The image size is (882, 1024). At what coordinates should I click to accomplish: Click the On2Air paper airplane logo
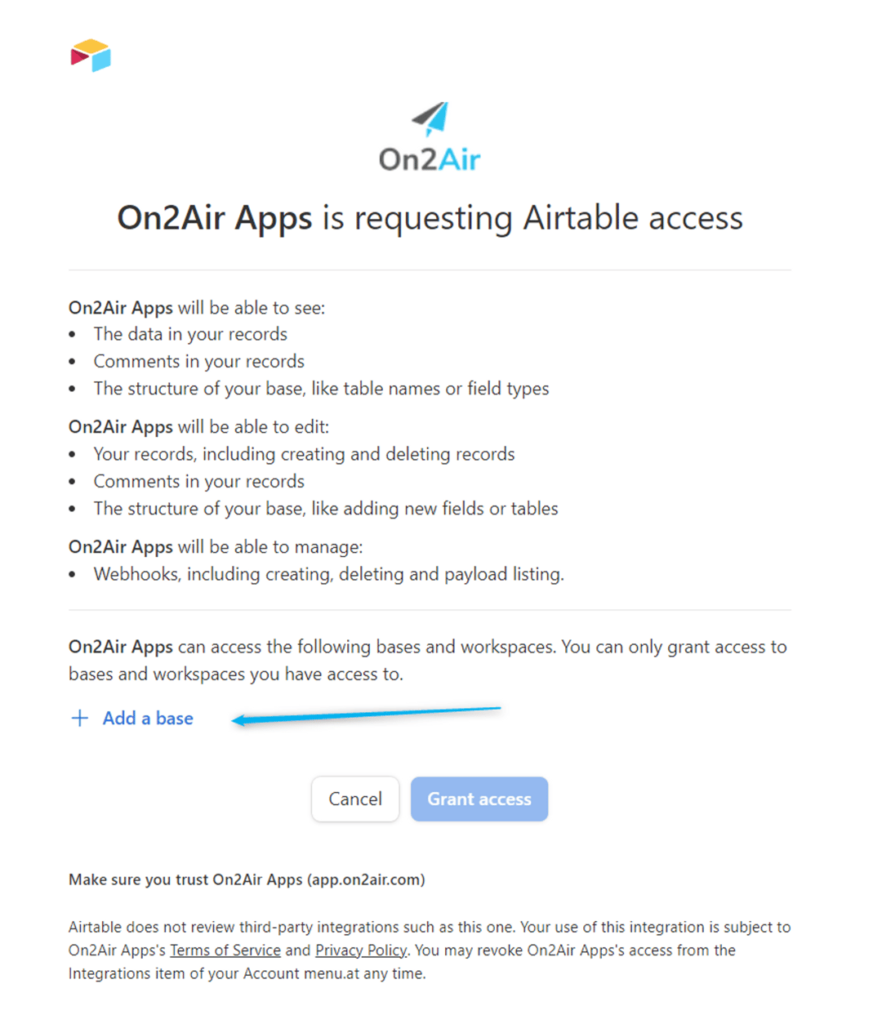429,120
